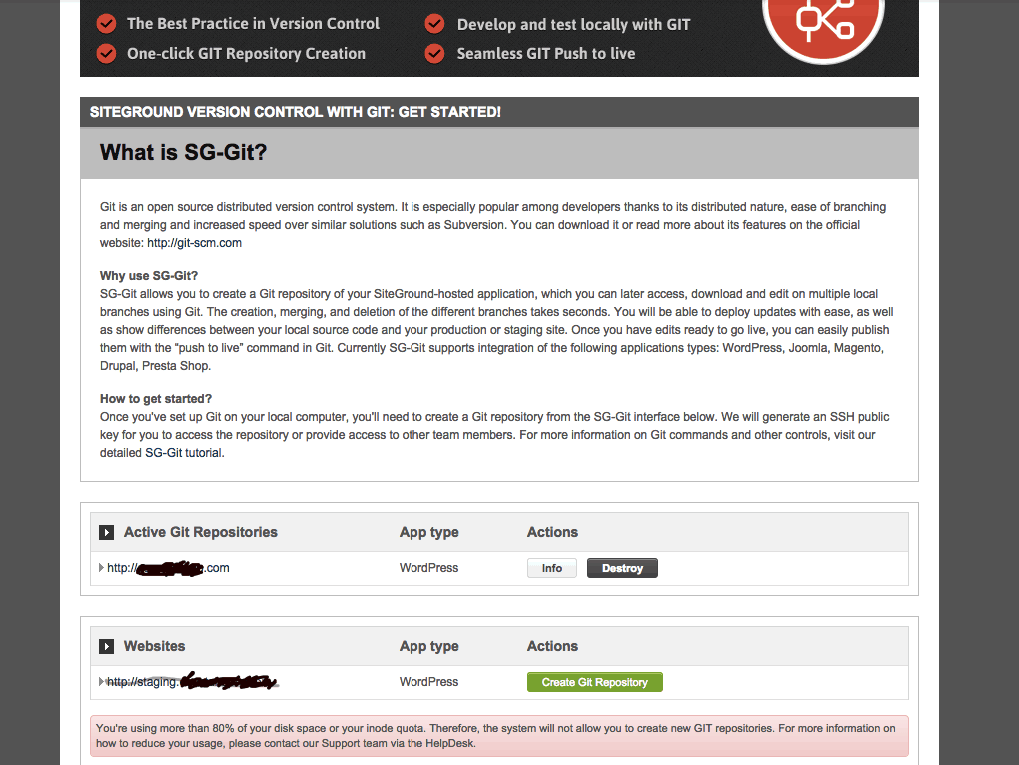Click 'The Best Practice in Version Control' text
This screenshot has height=765, width=1019.
[253, 23]
